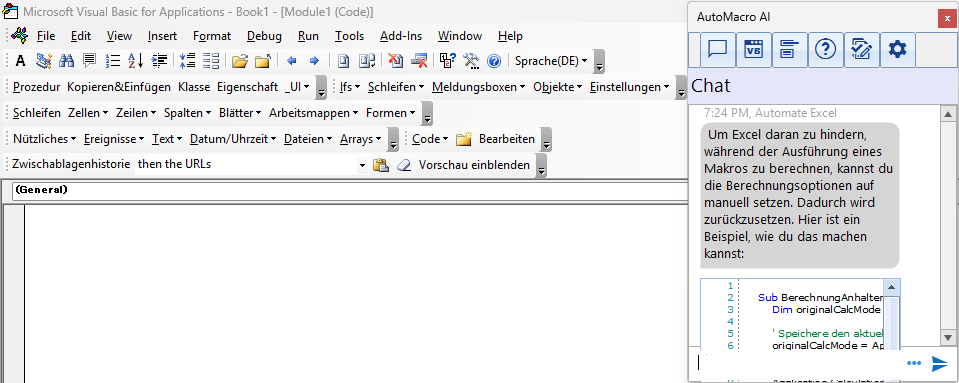Click the checklist pencil icon in AutoMacro AI
The image size is (959, 383).
(861, 50)
